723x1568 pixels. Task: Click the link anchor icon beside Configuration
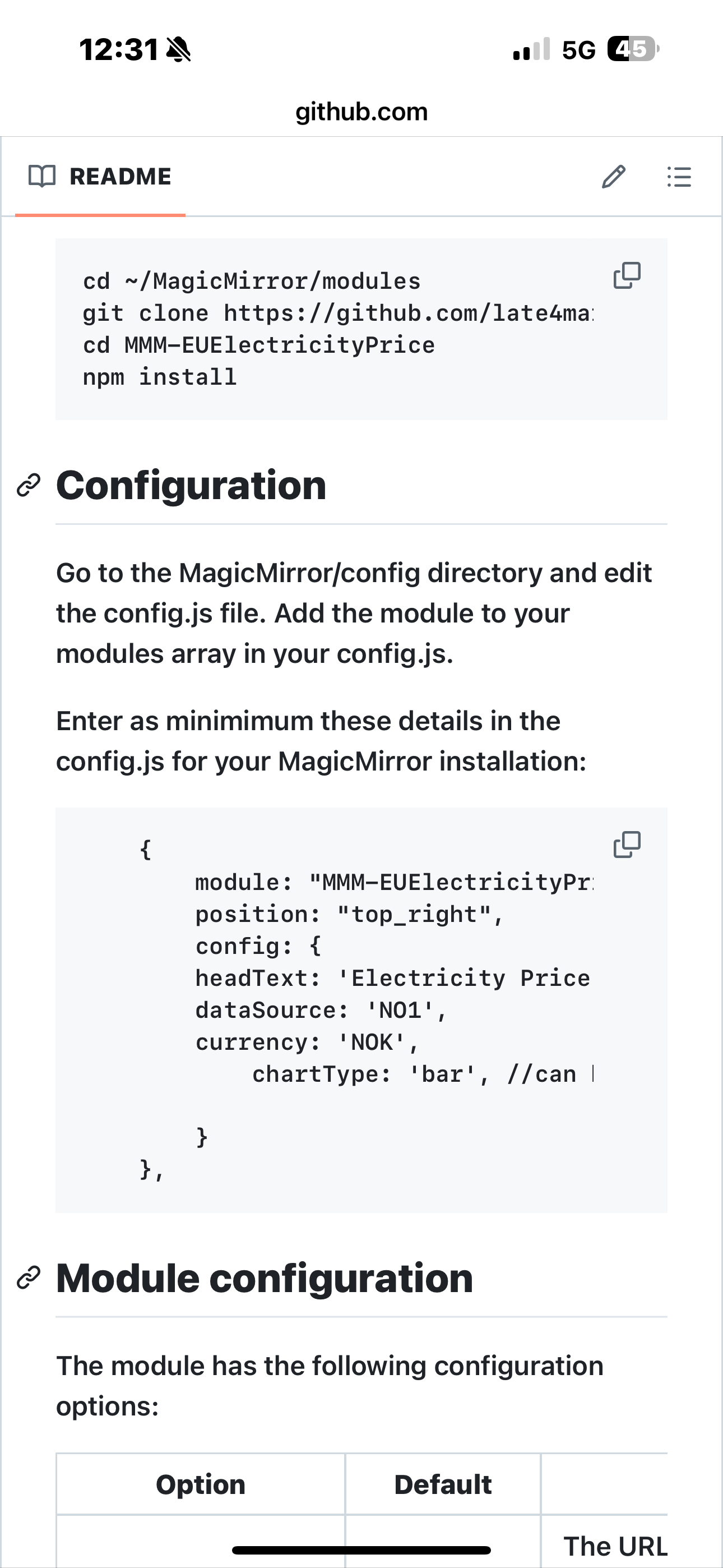tap(29, 486)
